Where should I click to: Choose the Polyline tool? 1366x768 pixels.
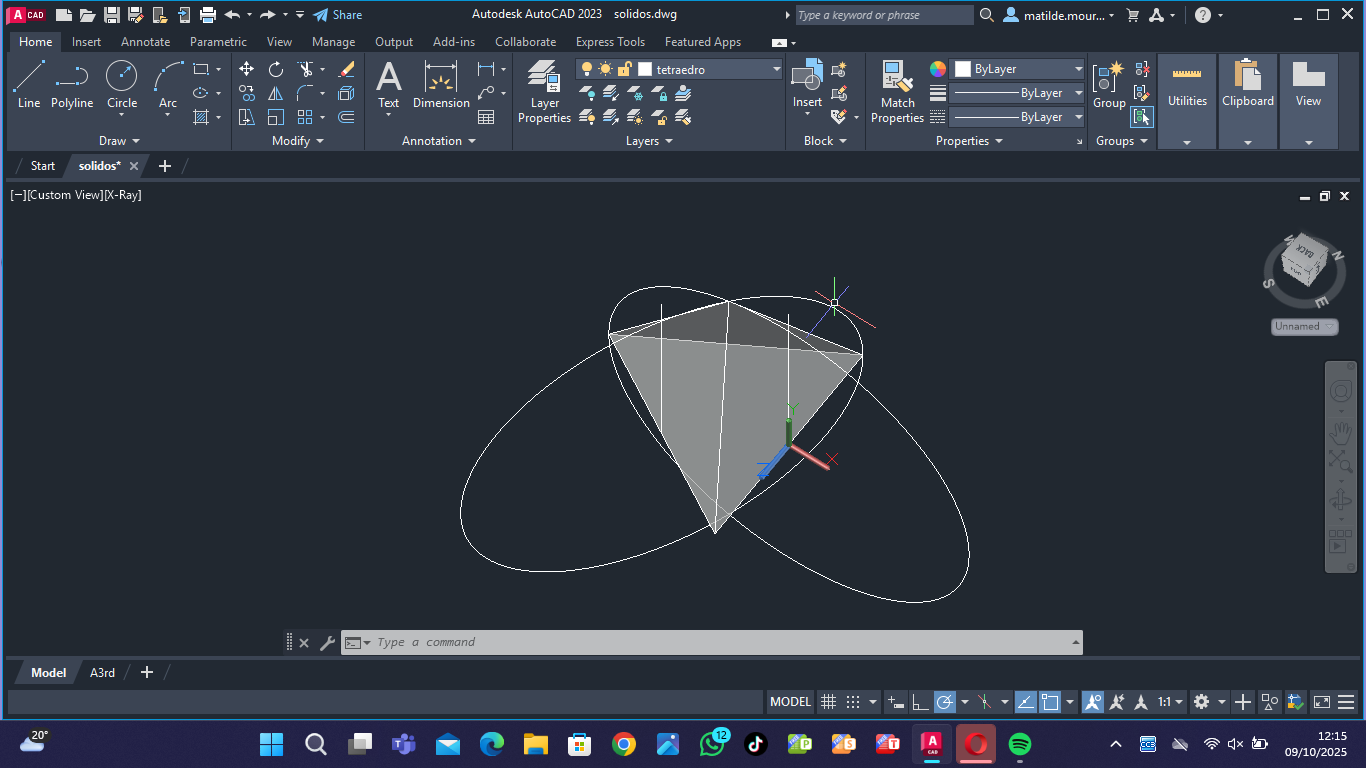(x=72, y=83)
